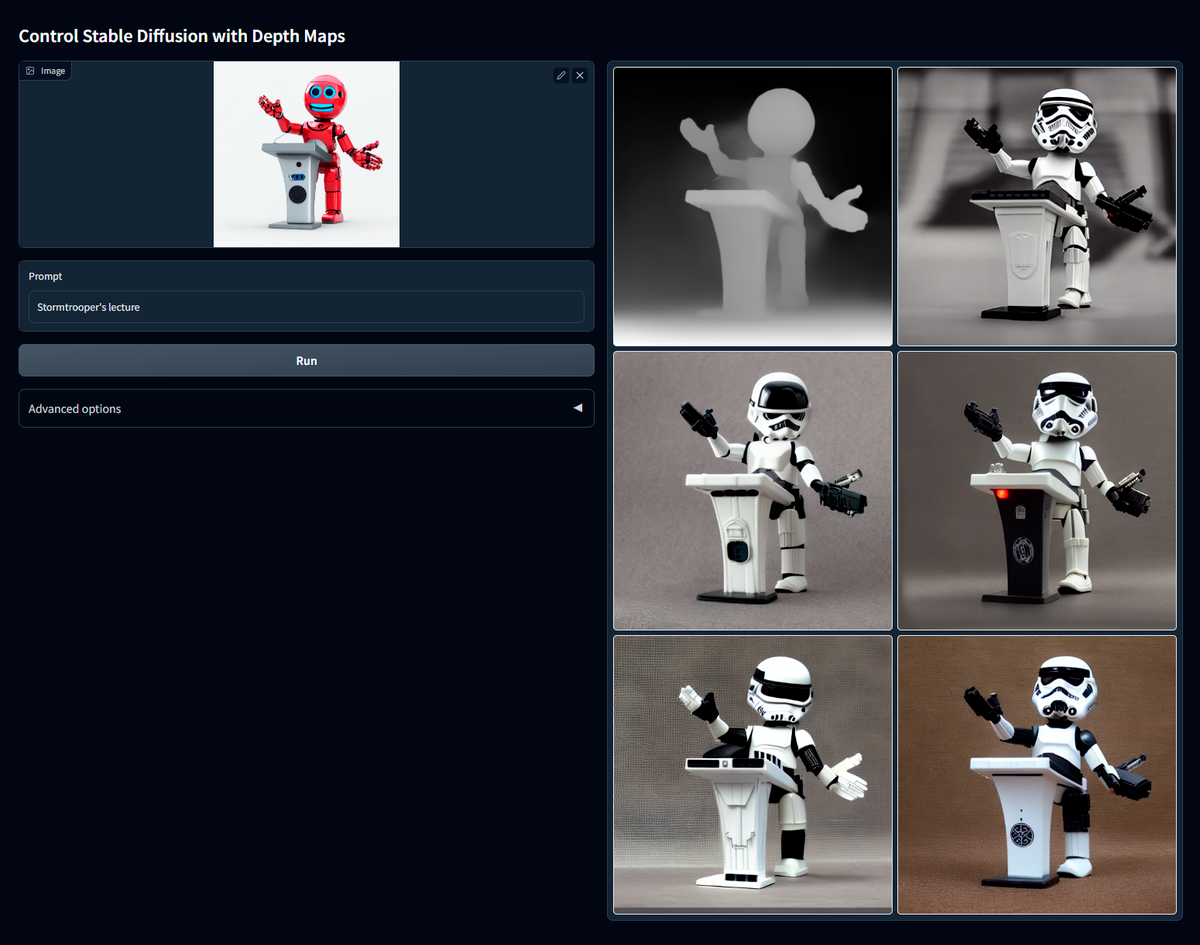Click the triangle arrow beside Advanced options
This screenshot has width=1200, height=945.
pyautogui.click(x=577, y=408)
